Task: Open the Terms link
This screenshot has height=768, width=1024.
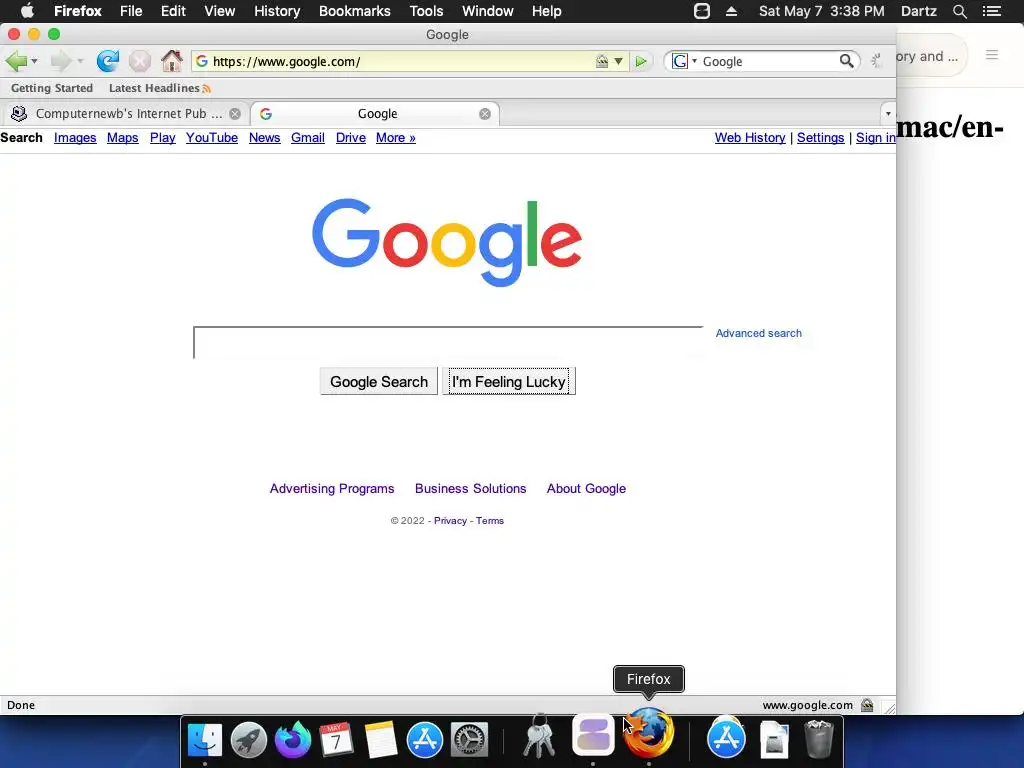Action: [490, 520]
